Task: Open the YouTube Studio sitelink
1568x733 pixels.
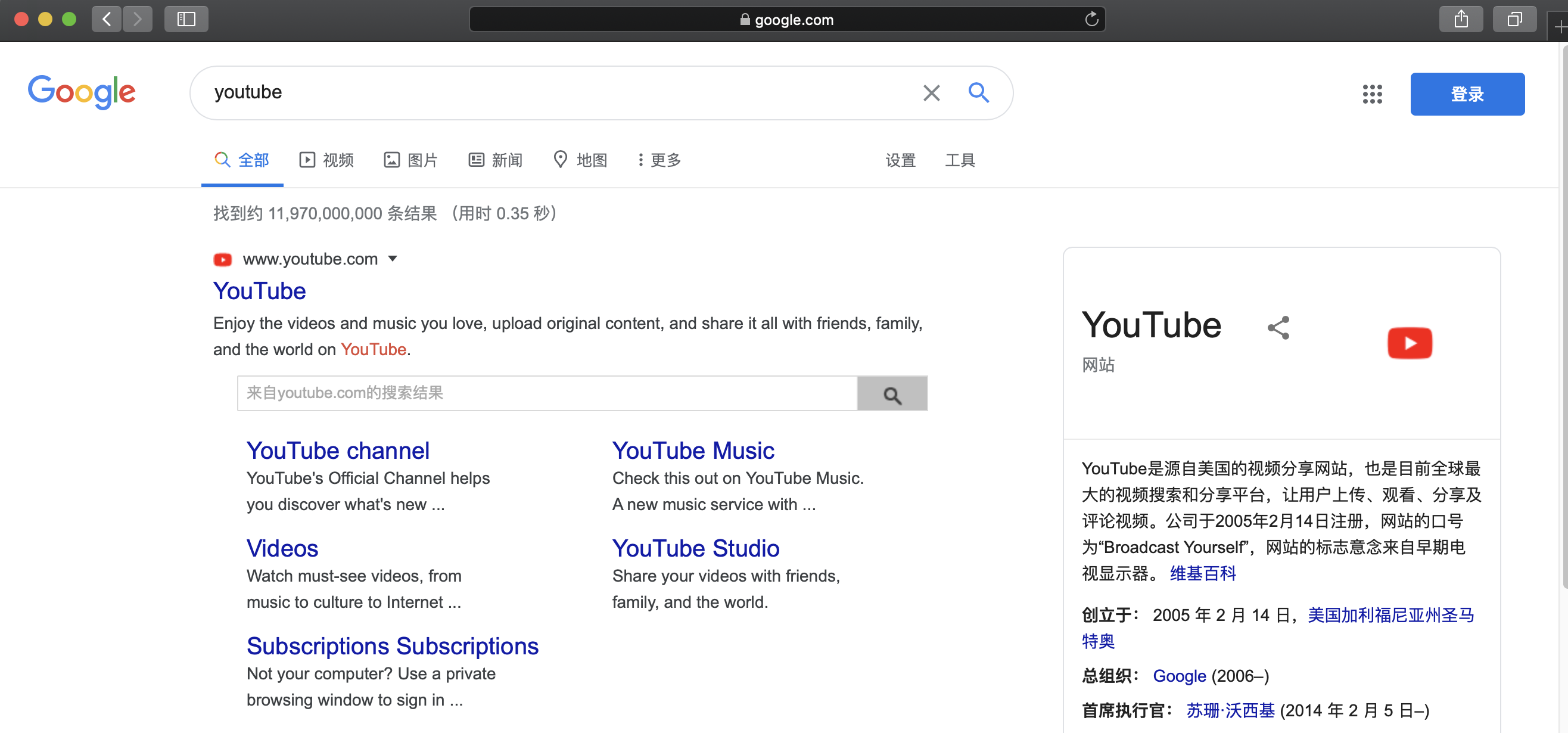Action: click(x=696, y=548)
